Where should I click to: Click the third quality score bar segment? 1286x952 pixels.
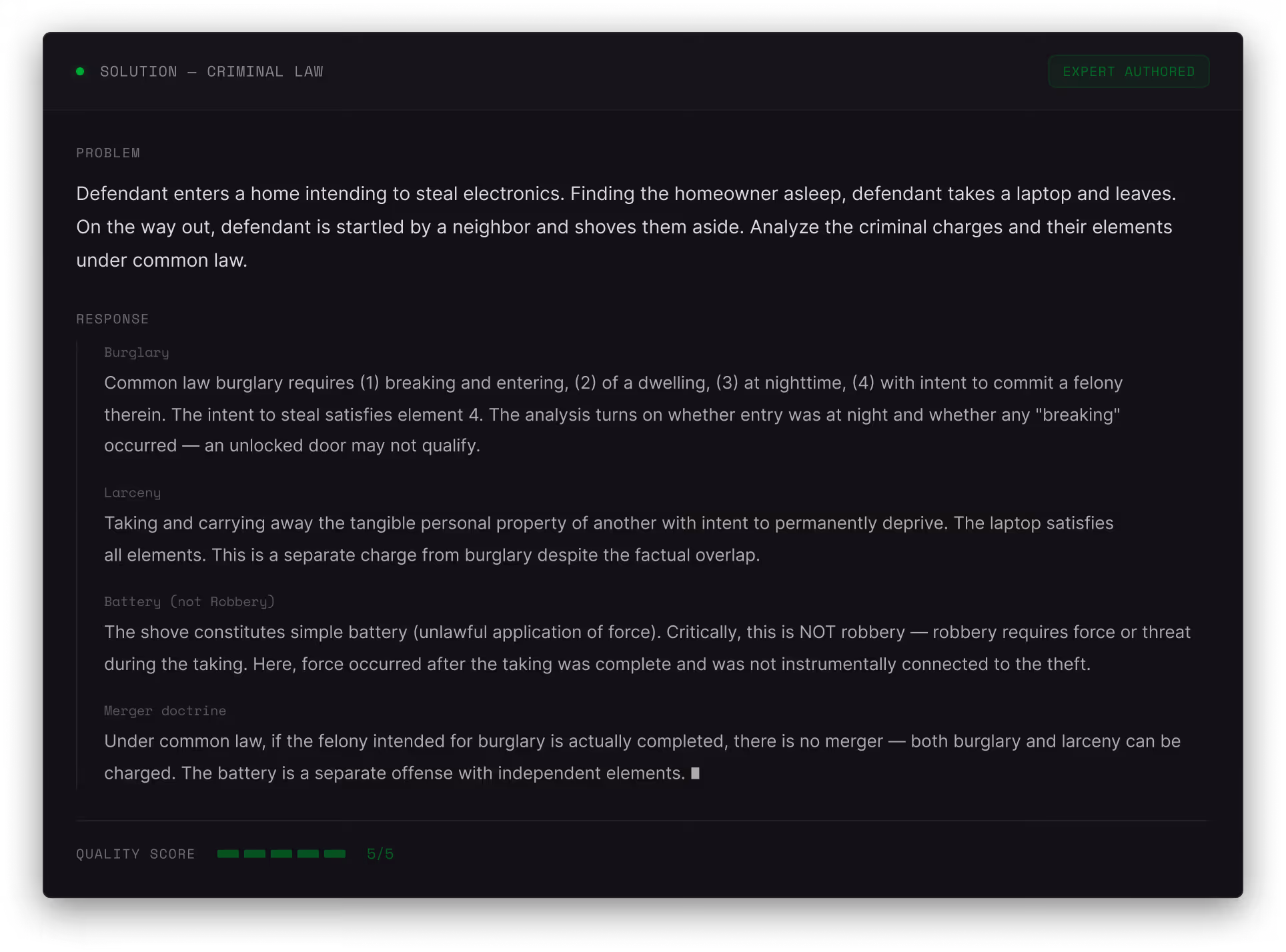[281, 853]
